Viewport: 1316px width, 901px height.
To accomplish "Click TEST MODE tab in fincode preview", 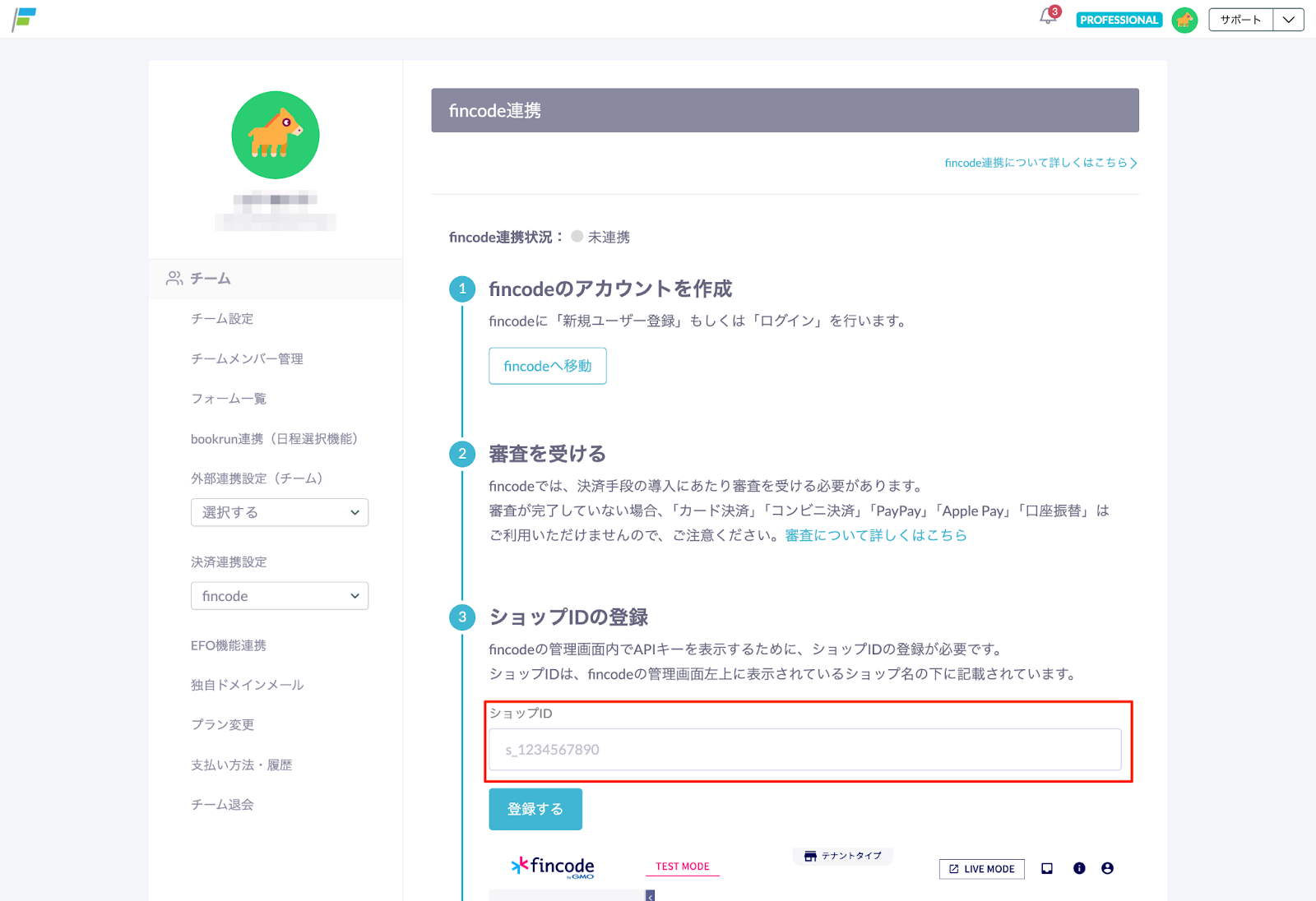I will pos(683,866).
